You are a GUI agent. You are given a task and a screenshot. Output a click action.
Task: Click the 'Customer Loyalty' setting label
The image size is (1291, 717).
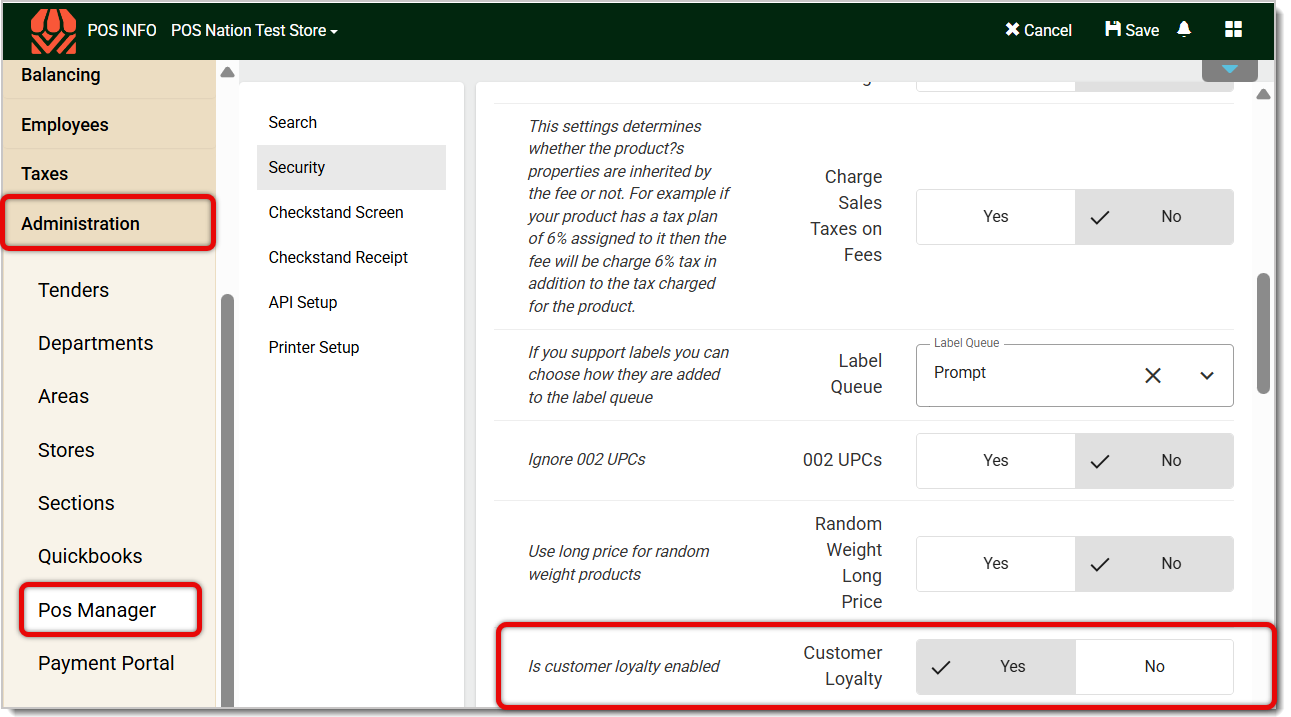[843, 666]
